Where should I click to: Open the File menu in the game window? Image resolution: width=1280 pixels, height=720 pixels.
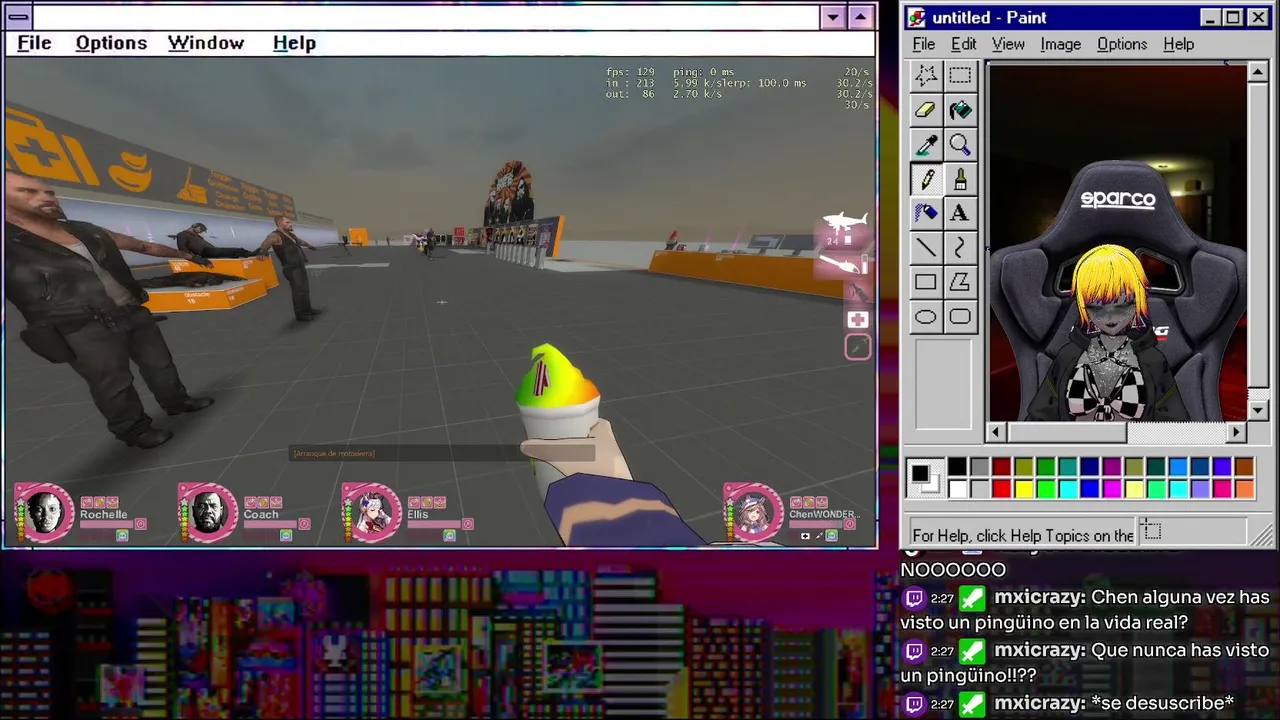click(x=34, y=43)
